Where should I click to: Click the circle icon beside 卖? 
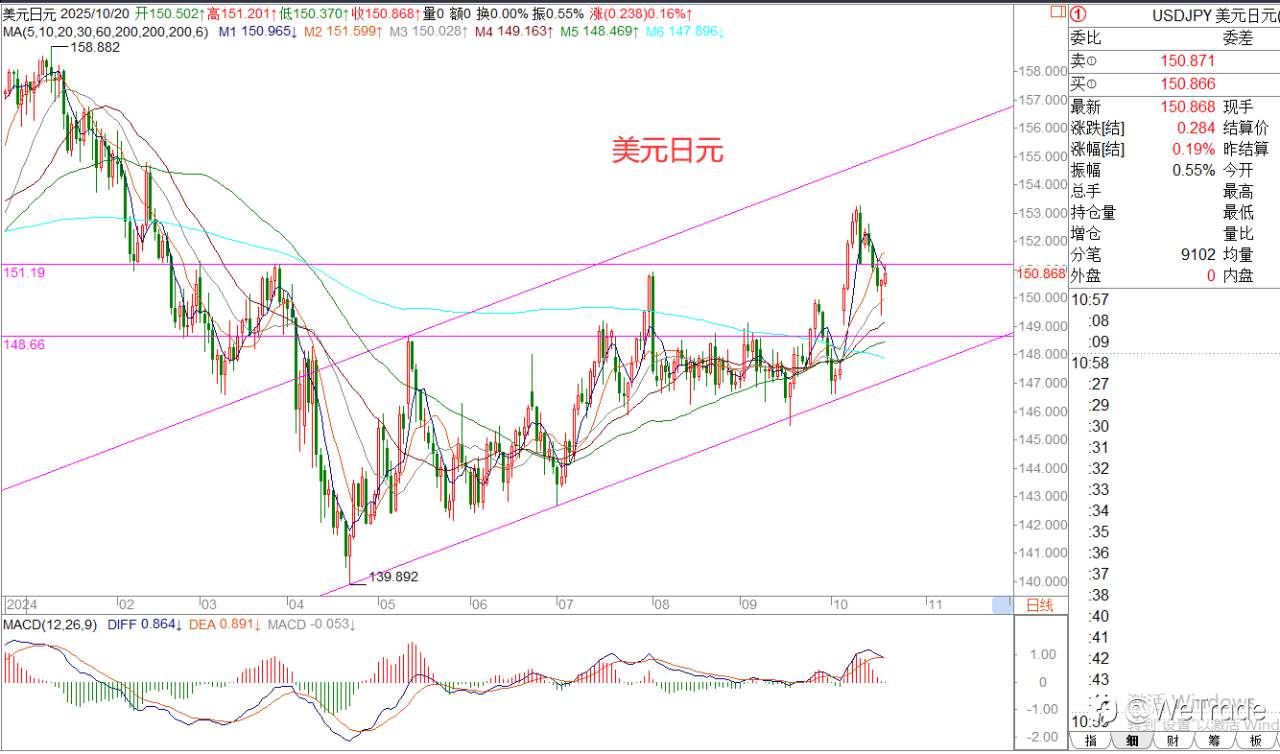1090,61
